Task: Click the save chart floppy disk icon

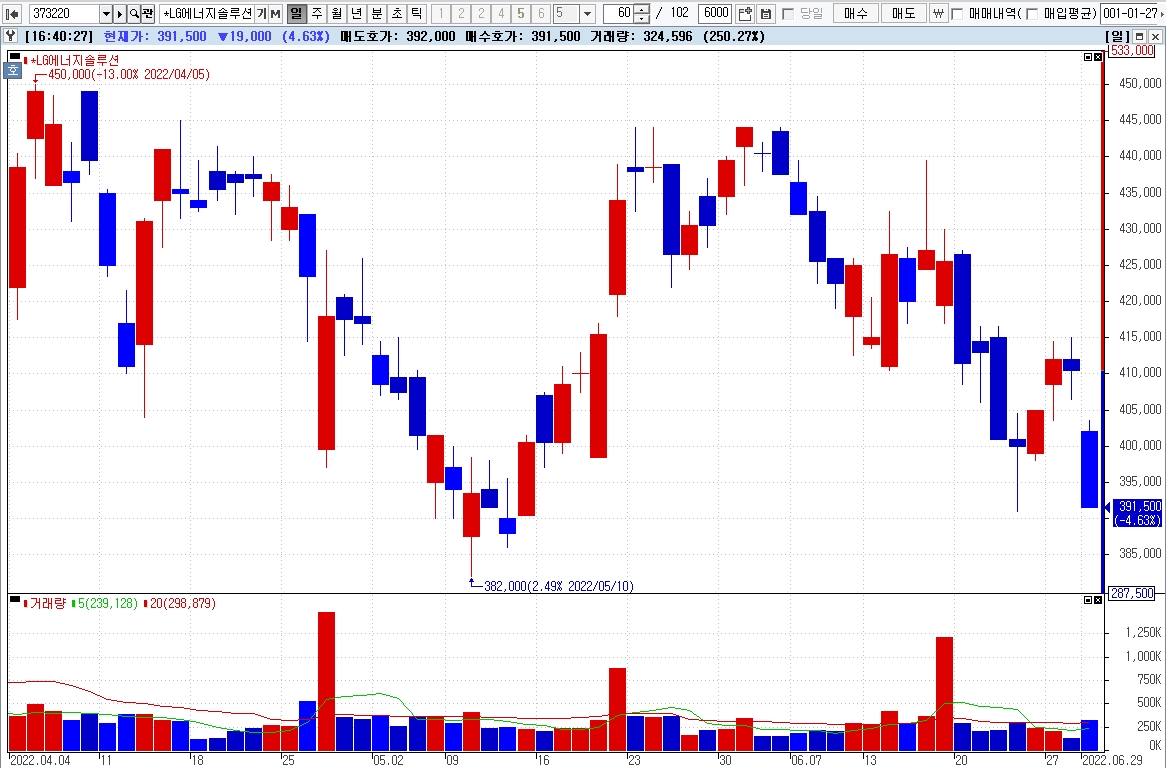Action: coord(766,13)
